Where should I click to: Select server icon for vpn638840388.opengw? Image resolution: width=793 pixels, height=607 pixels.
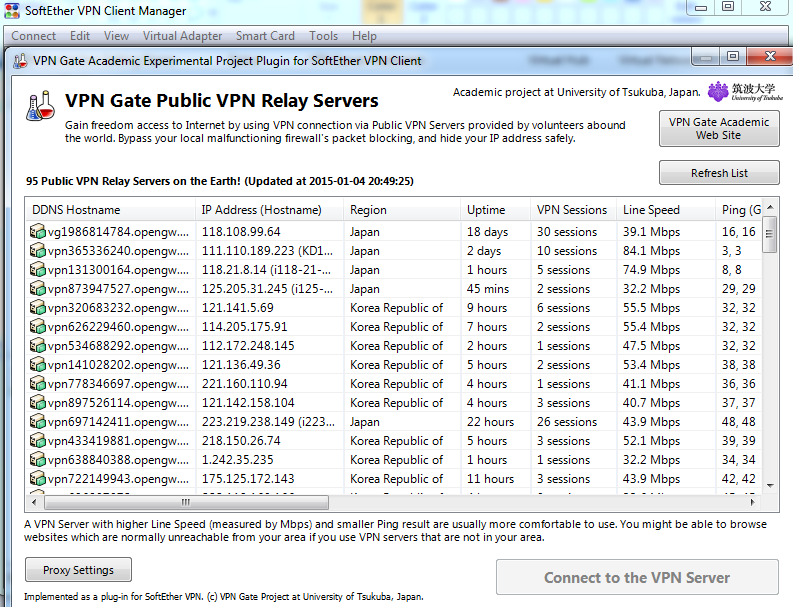pos(37,459)
